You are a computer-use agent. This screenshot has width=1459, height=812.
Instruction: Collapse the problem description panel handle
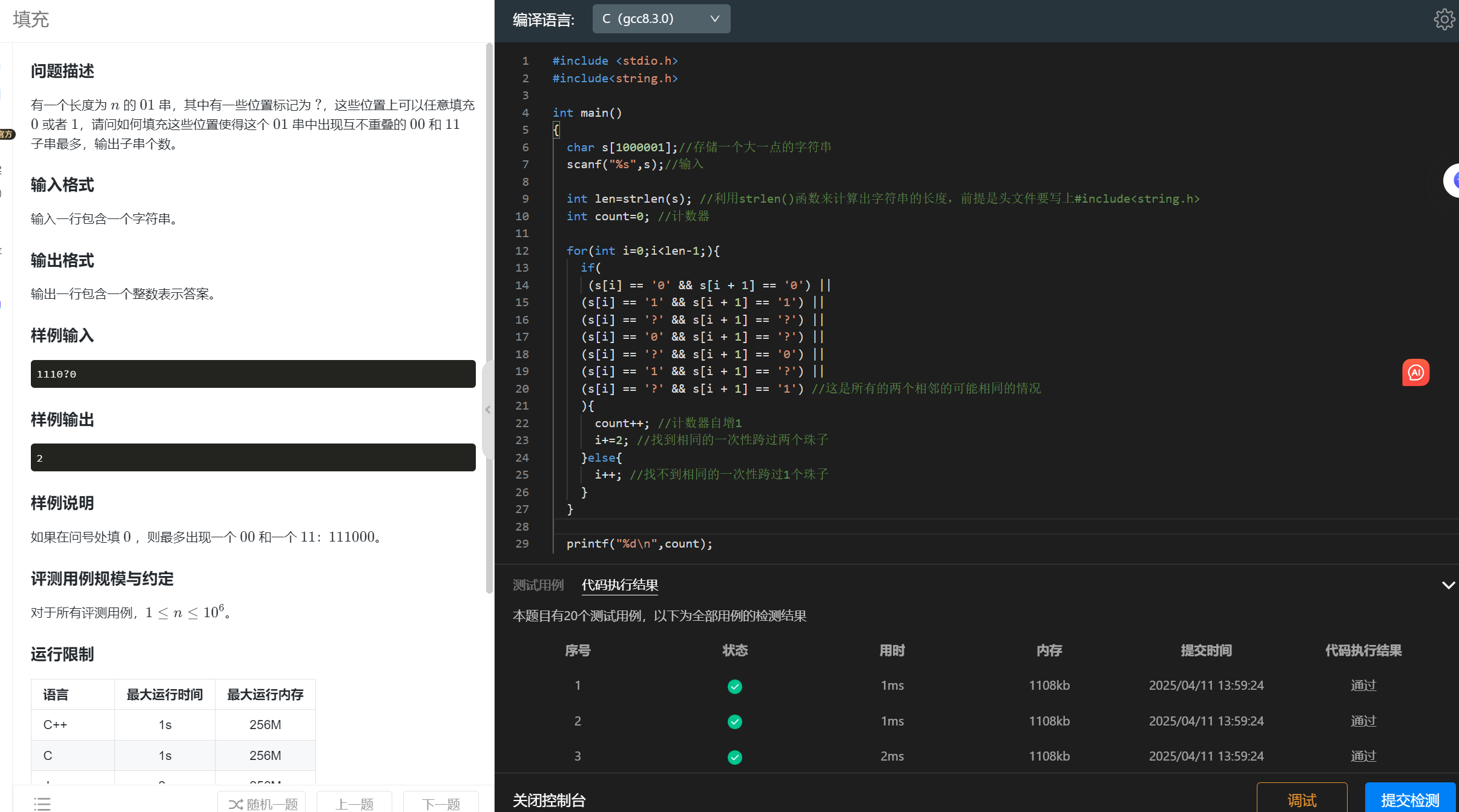488,410
